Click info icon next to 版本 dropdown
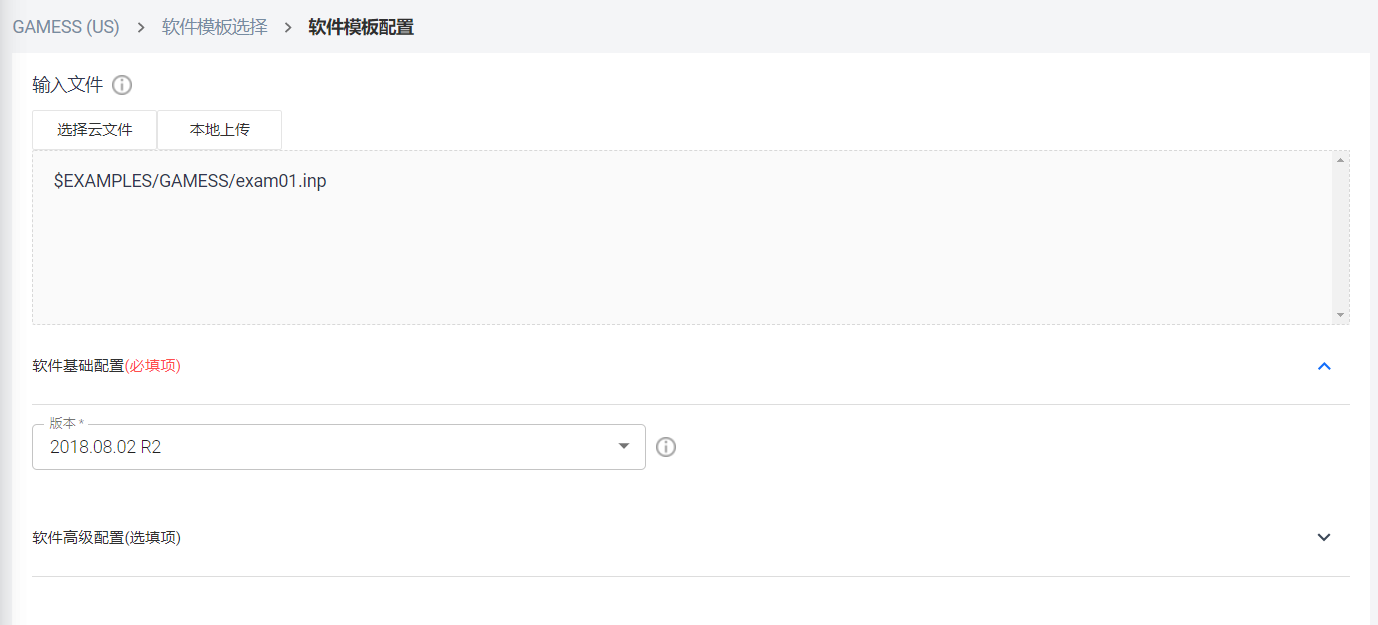The image size is (1378, 625). 666,447
